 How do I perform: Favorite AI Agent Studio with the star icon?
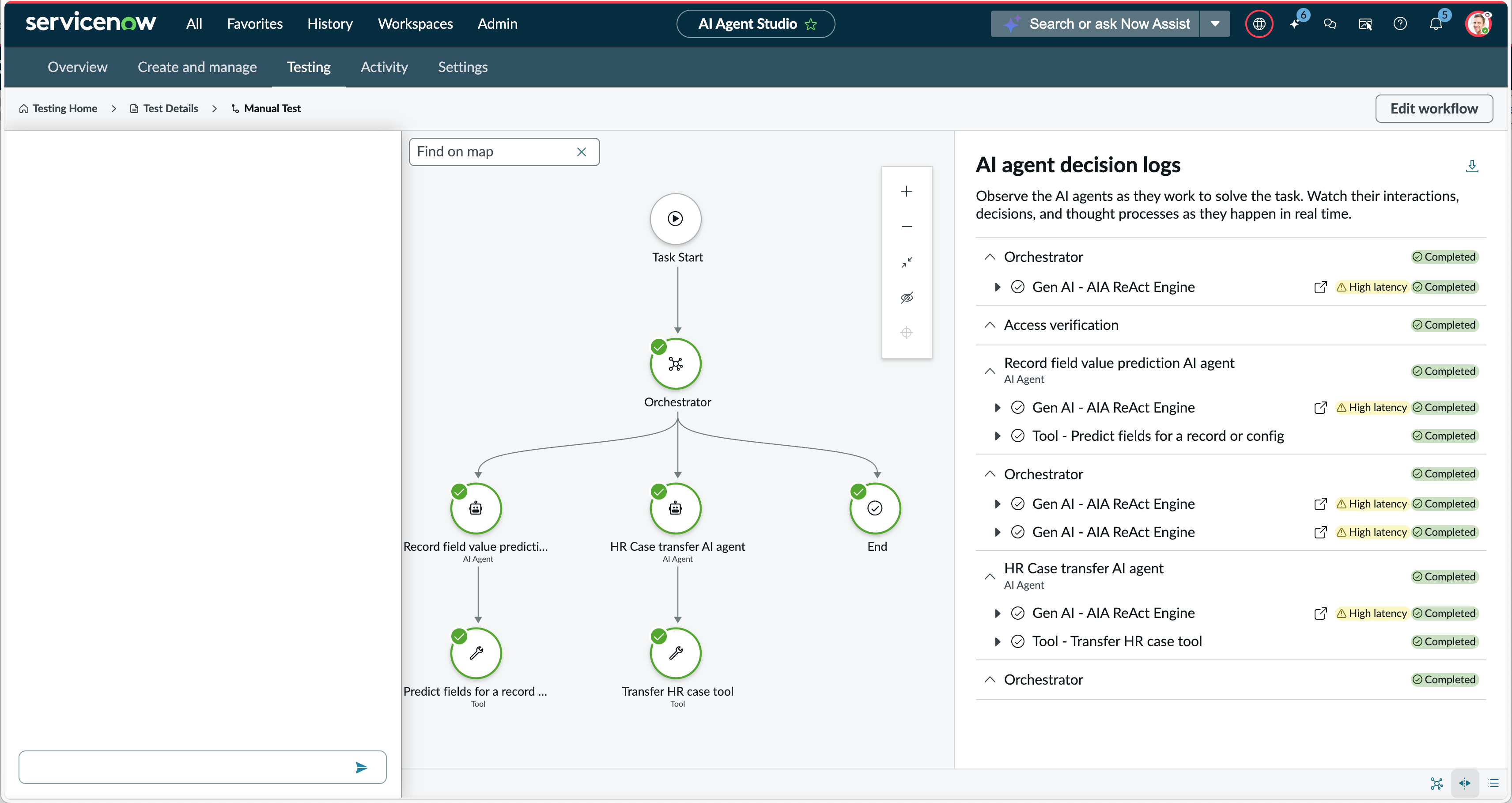tap(811, 24)
